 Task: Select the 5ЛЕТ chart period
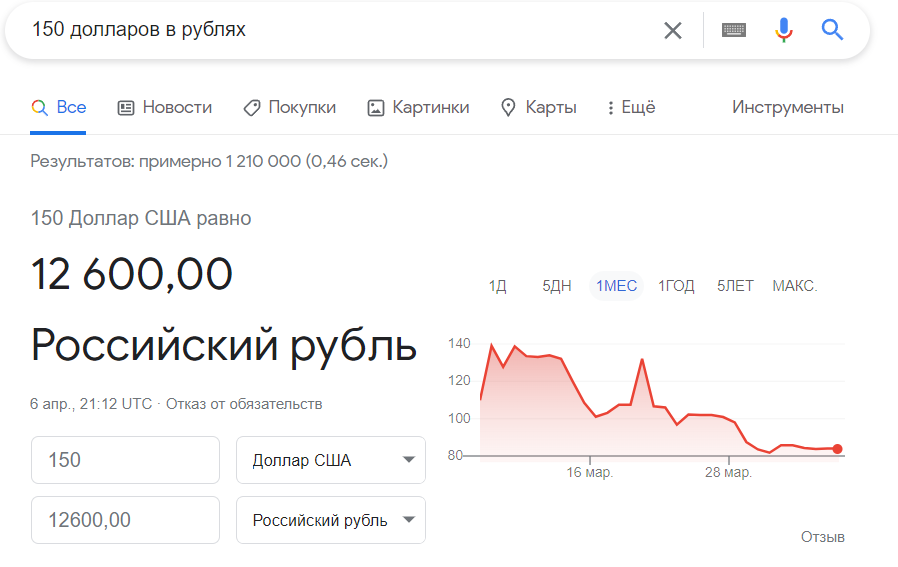(735, 286)
